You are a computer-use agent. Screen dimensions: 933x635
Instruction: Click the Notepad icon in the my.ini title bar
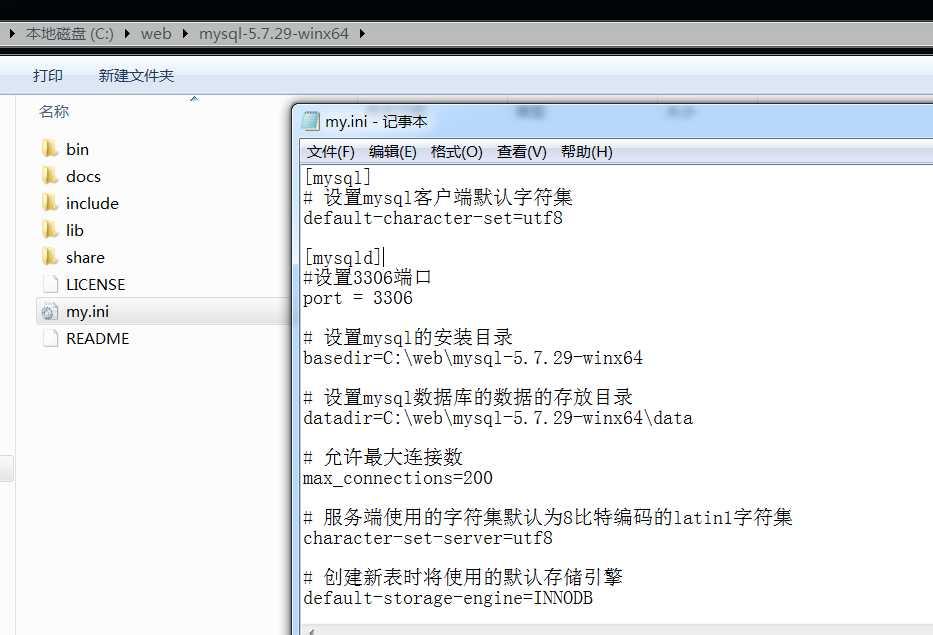(311, 121)
